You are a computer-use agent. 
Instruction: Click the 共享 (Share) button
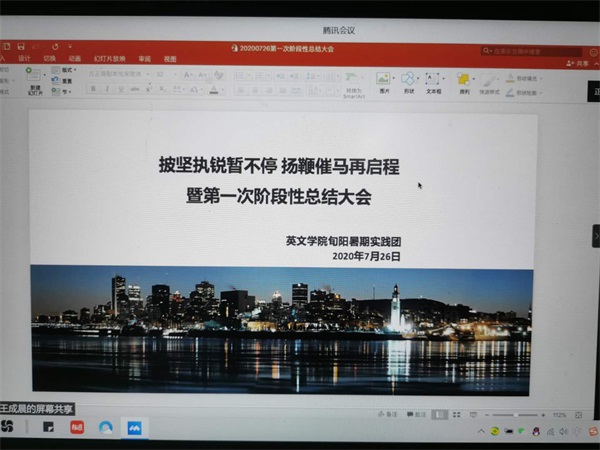(577, 63)
